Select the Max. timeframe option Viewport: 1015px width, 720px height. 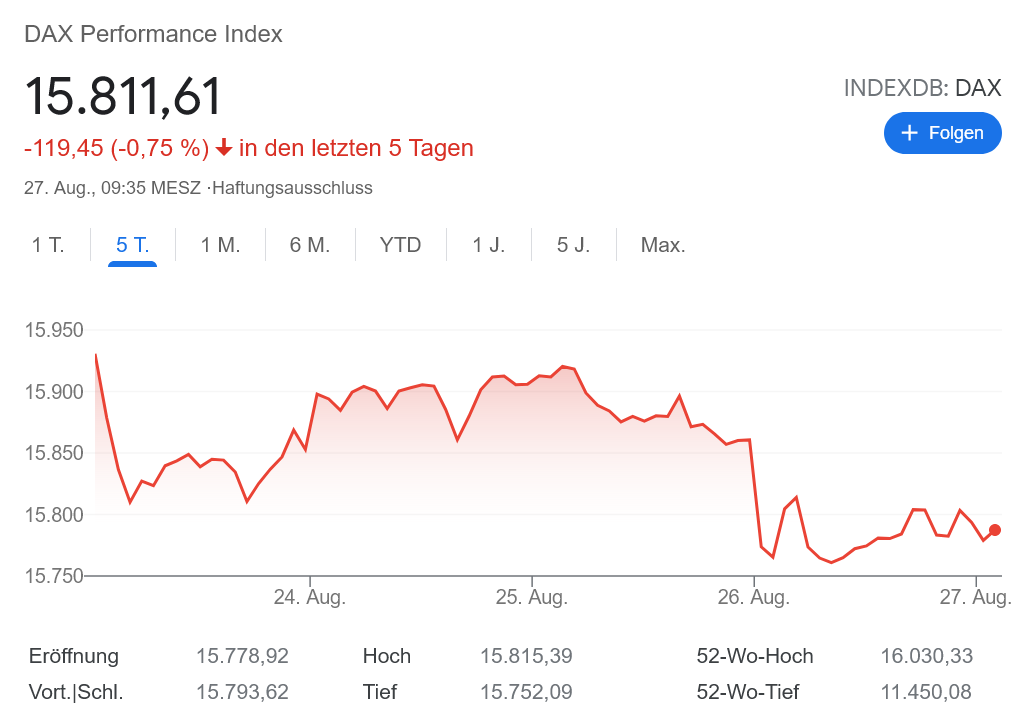pos(662,244)
